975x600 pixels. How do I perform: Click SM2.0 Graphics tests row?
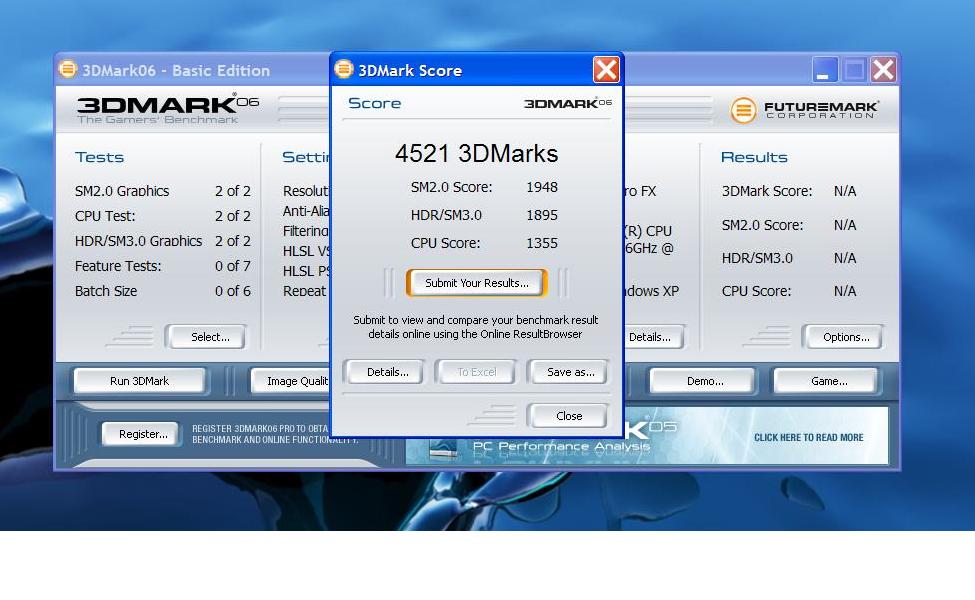(162, 191)
